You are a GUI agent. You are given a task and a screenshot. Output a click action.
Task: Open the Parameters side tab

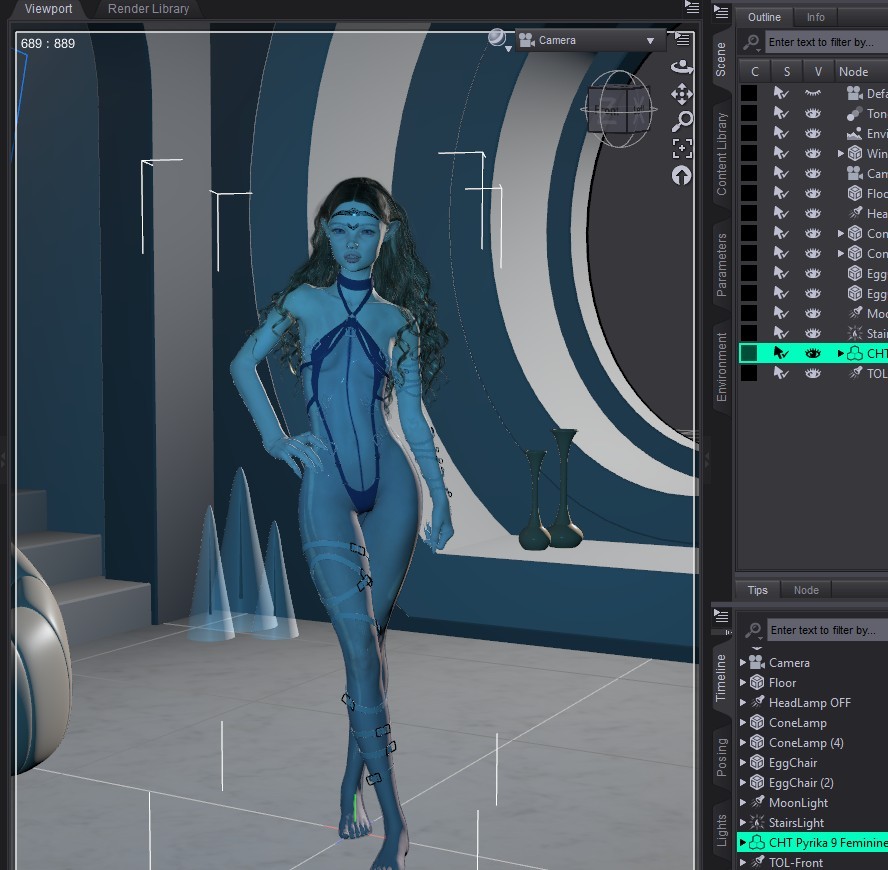point(722,265)
